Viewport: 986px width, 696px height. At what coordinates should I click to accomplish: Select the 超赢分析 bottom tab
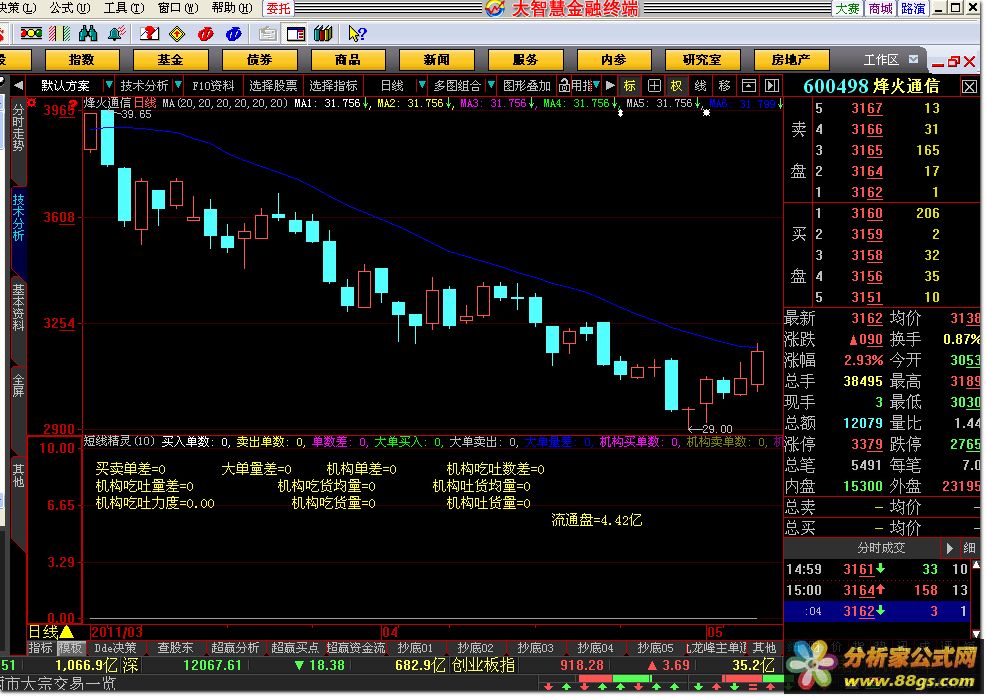click(x=235, y=648)
